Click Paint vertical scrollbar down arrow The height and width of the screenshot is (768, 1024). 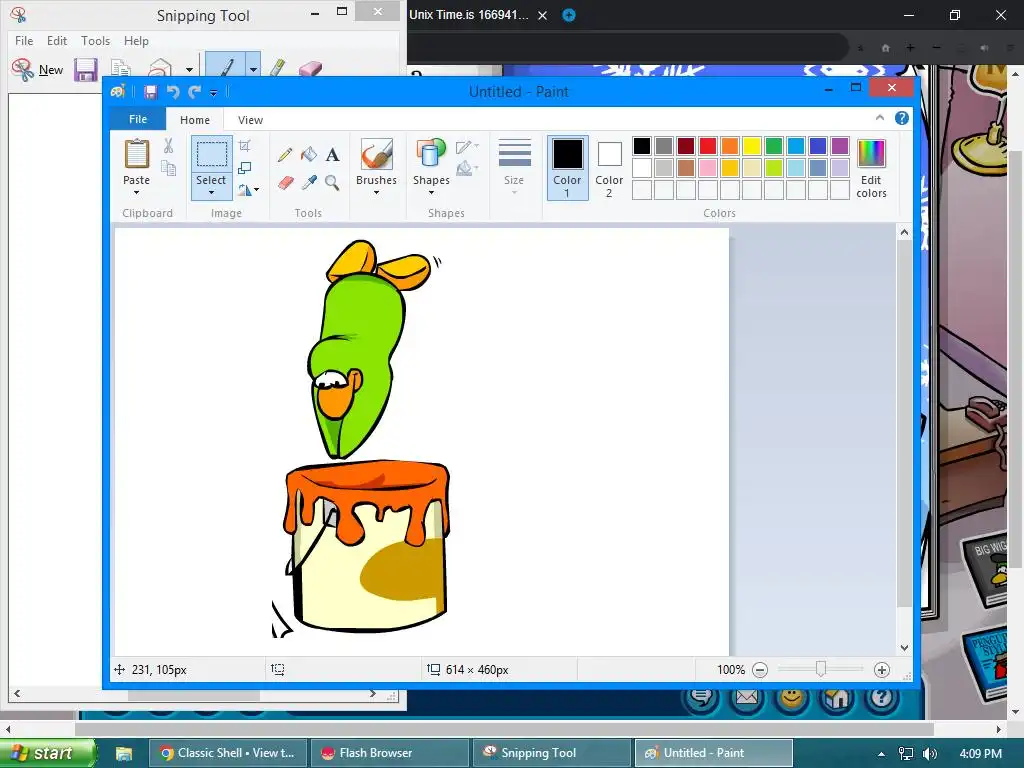click(x=904, y=647)
